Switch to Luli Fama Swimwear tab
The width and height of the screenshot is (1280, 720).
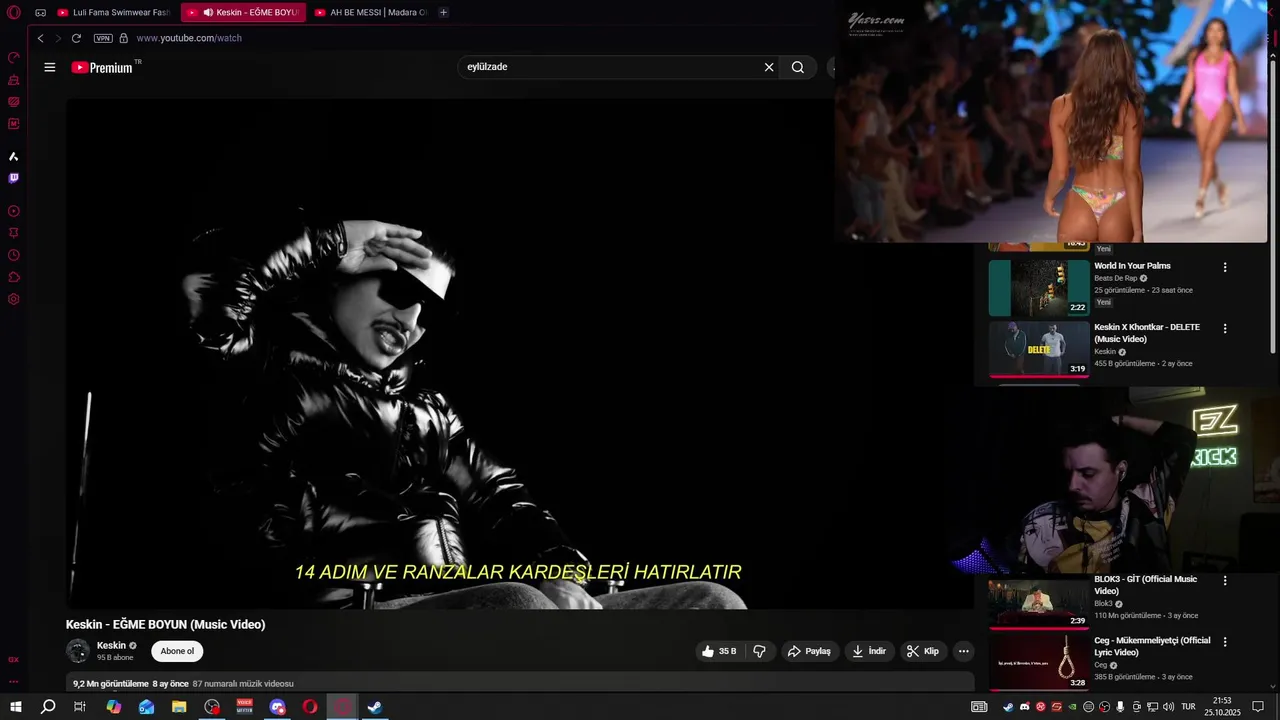coord(113,13)
